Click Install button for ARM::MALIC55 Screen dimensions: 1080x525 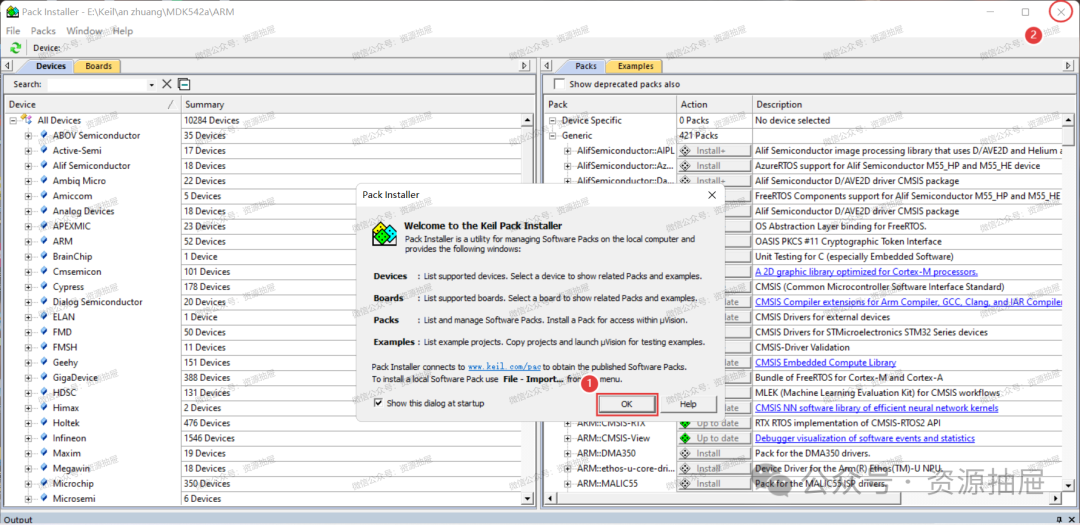tap(714, 484)
